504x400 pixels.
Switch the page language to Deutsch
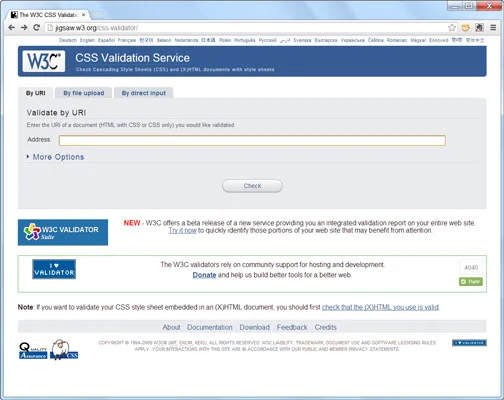click(68, 40)
